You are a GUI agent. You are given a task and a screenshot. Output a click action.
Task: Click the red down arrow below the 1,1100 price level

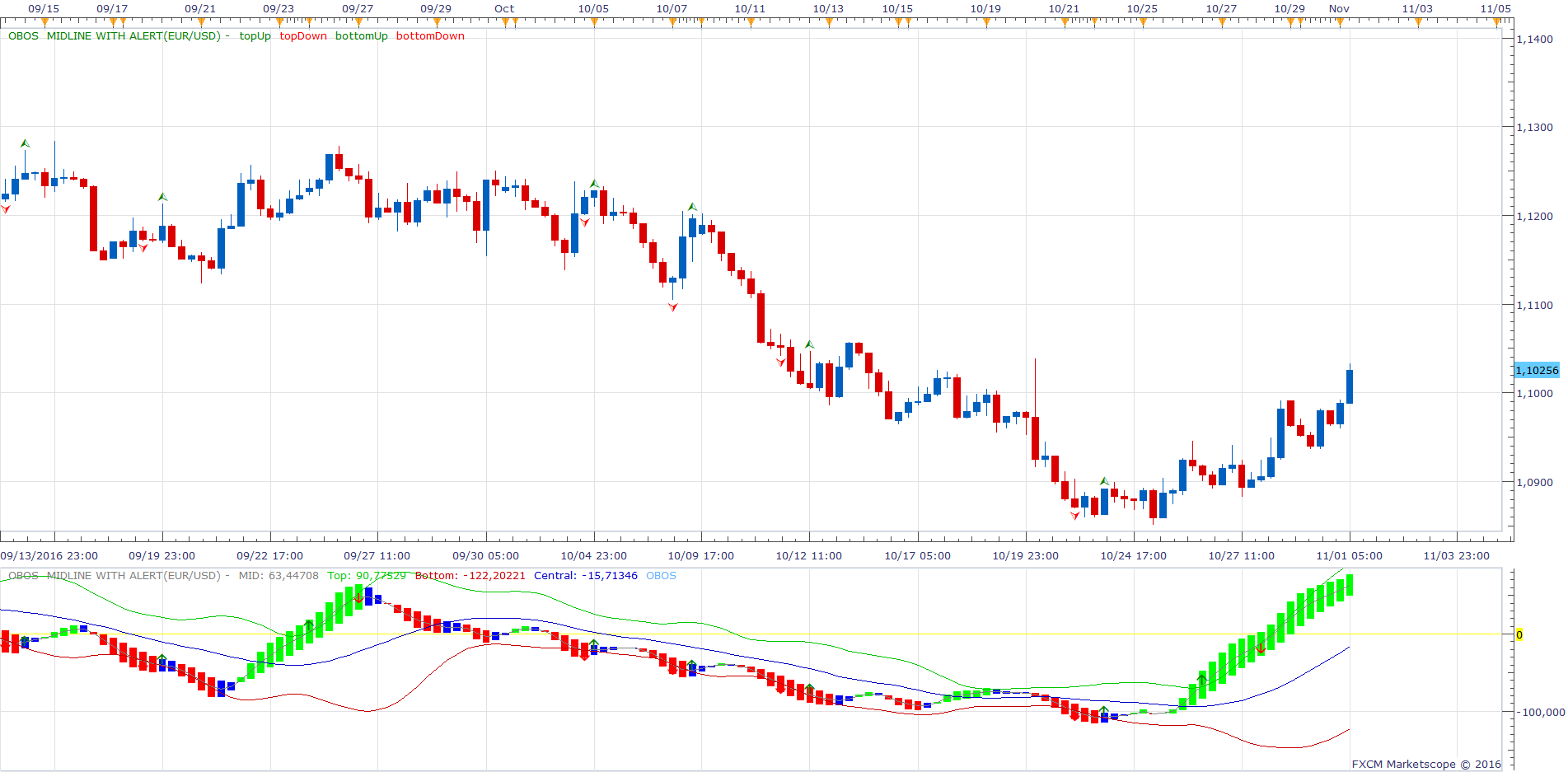click(673, 307)
